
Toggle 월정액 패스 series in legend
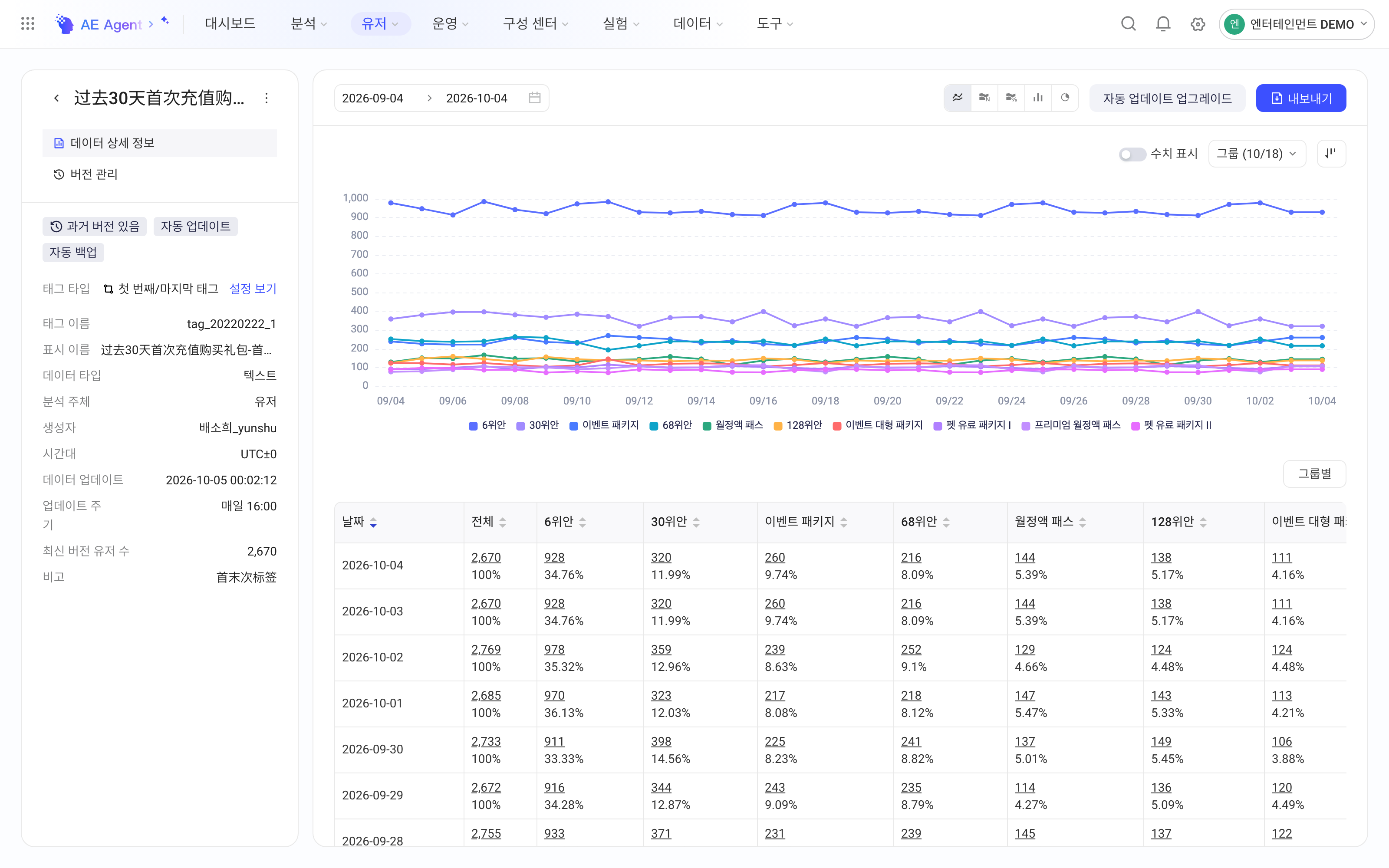(733, 425)
